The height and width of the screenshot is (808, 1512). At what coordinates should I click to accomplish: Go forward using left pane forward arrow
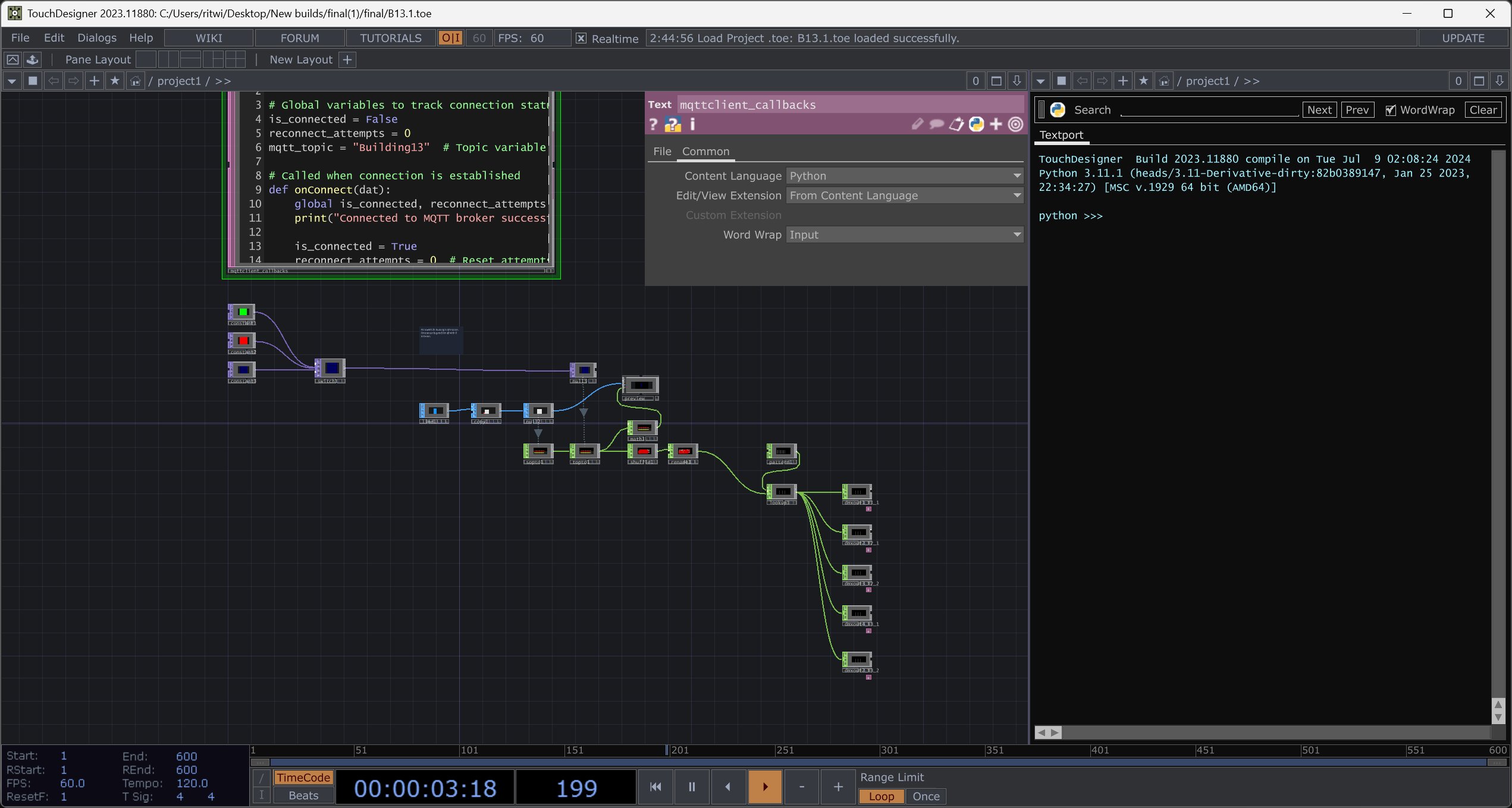coord(74,81)
